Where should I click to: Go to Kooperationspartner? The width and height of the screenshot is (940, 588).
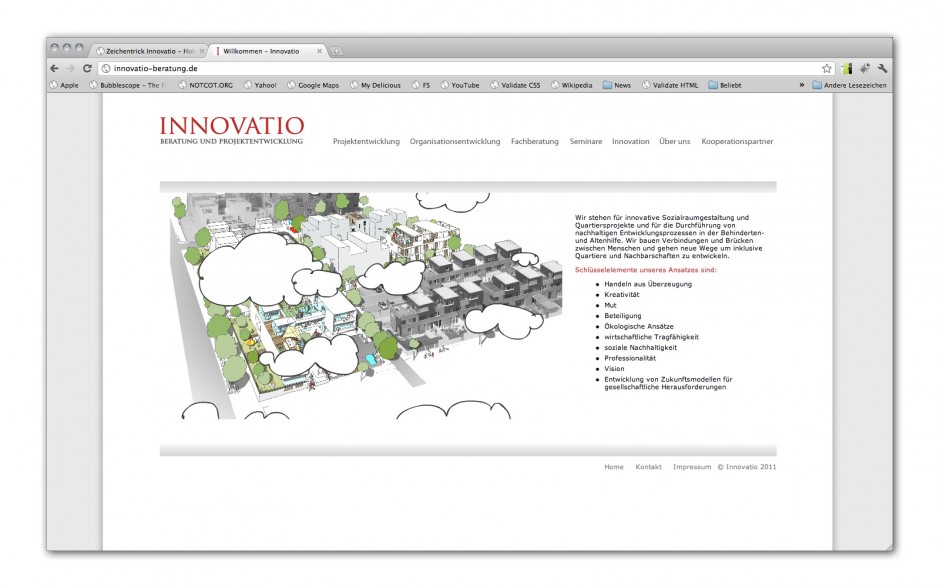[737, 141]
